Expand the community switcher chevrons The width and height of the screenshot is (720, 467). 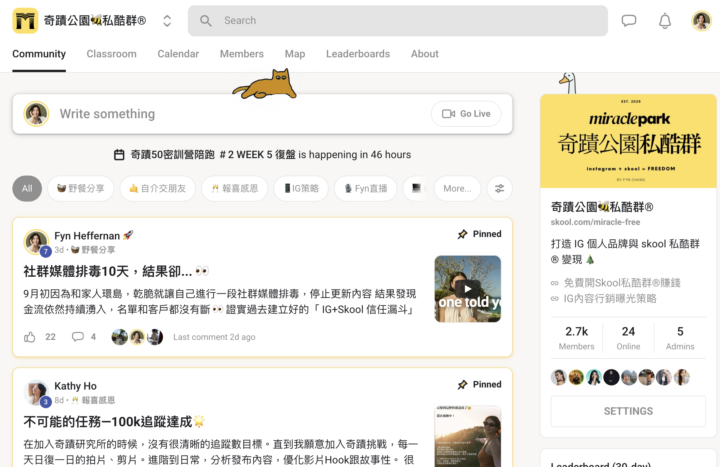(167, 21)
